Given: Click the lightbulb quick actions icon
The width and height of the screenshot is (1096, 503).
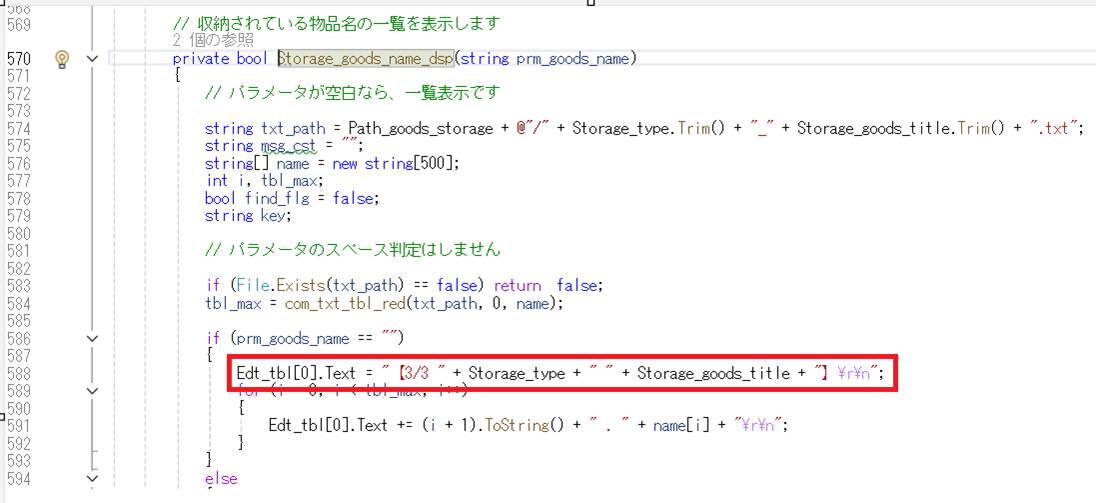Looking at the screenshot, I should pyautogui.click(x=62, y=59).
